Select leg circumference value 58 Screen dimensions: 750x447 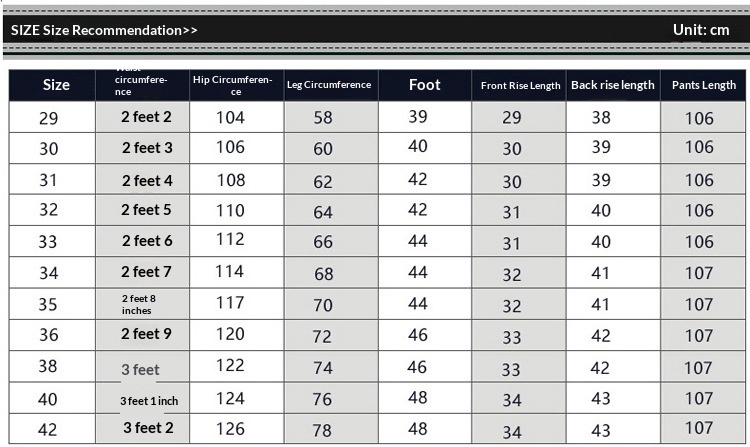coord(323,118)
